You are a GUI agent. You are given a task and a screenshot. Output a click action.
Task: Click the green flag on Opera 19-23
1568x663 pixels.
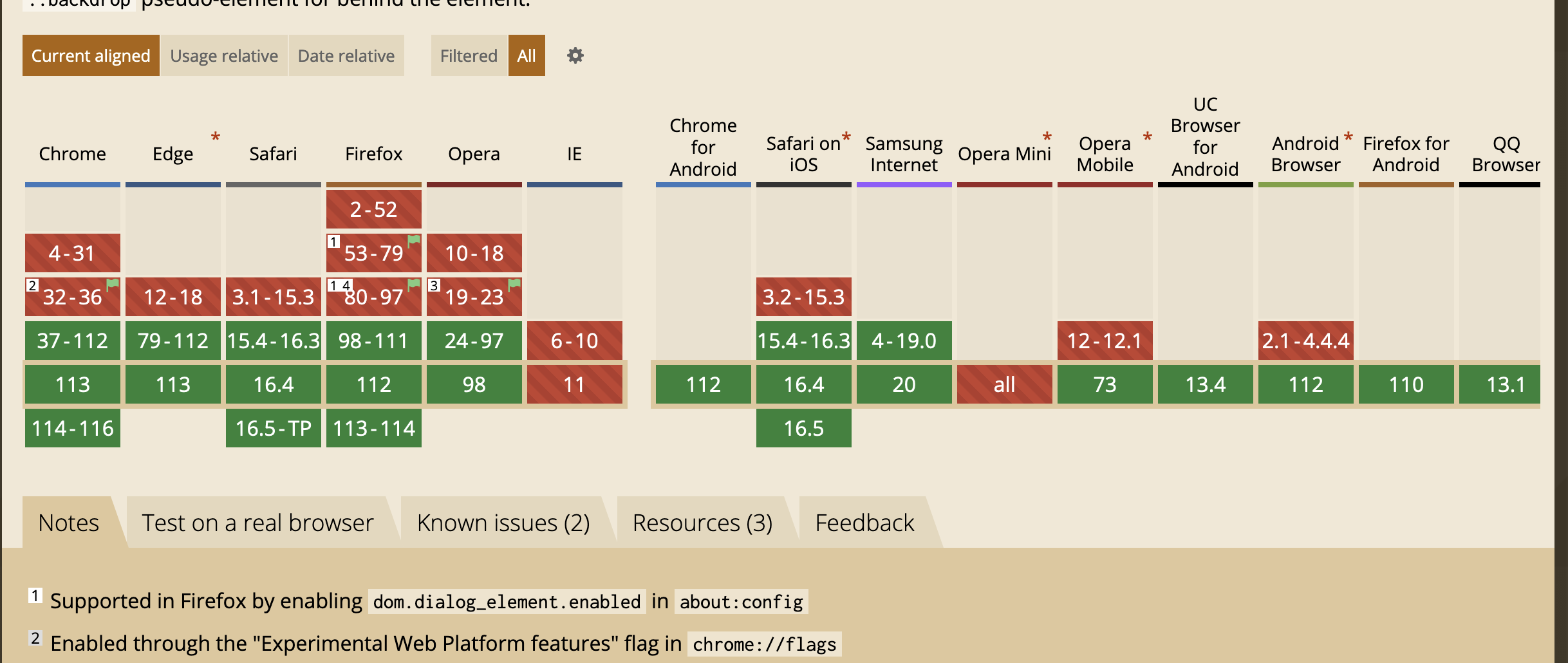coord(514,285)
